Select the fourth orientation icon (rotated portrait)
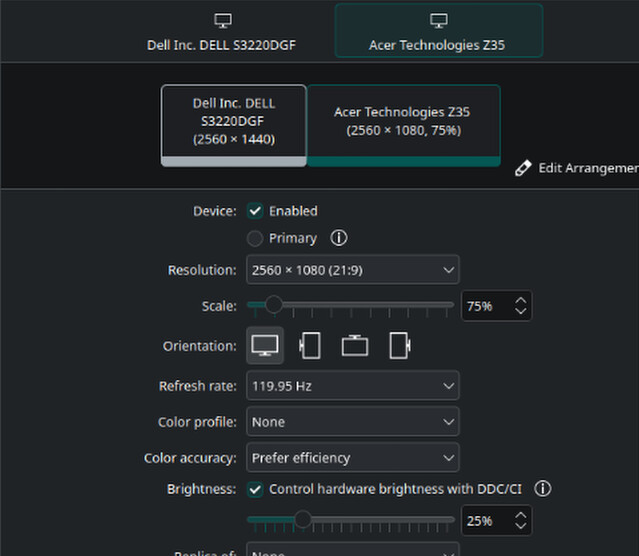 point(400,346)
